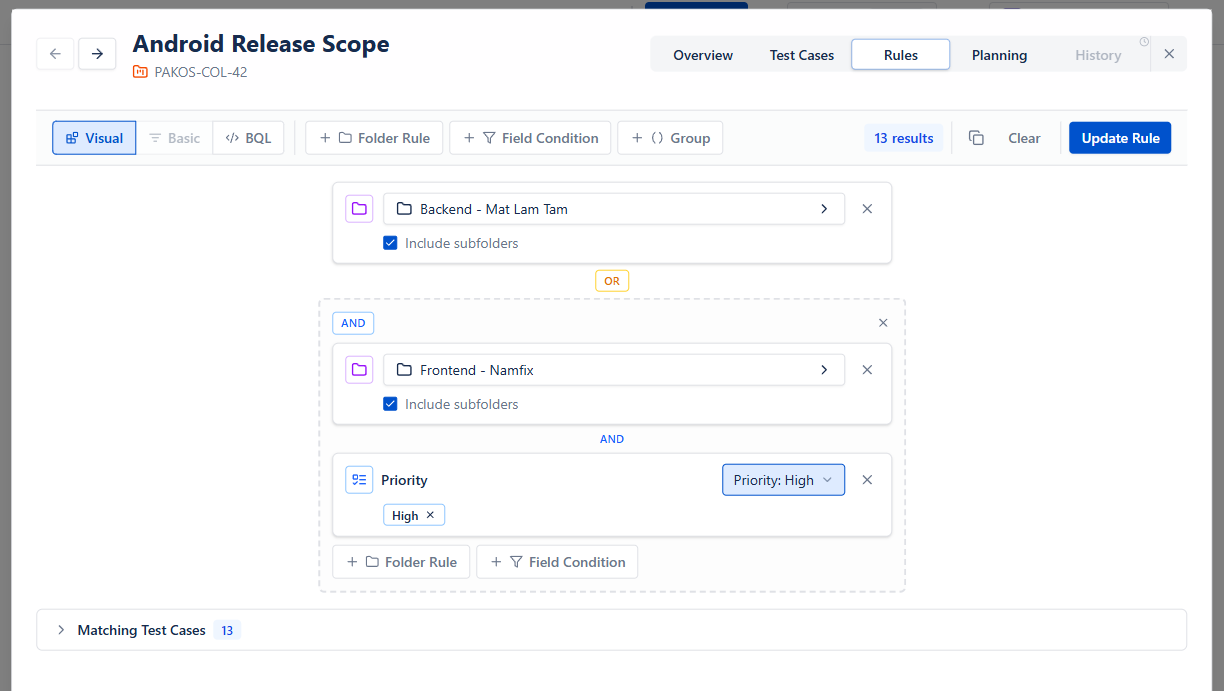Go to next item with forward arrow
The width and height of the screenshot is (1224, 691).
coord(97,54)
